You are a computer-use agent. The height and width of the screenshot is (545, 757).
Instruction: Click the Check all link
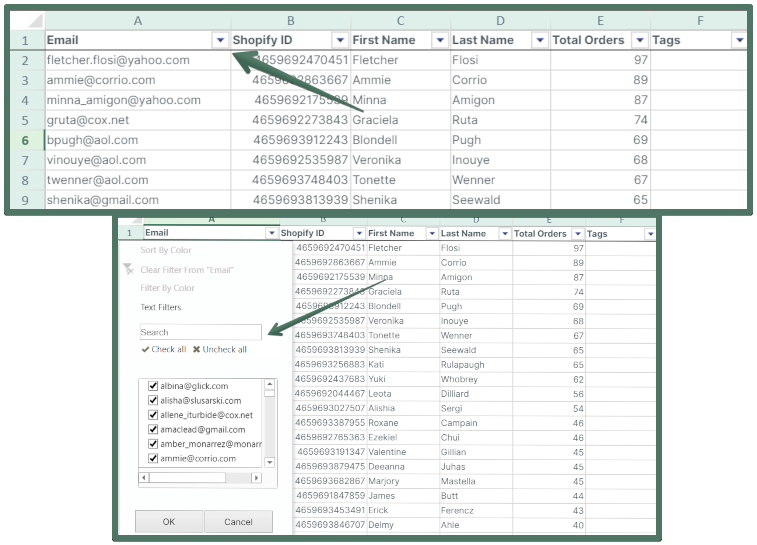click(164, 349)
